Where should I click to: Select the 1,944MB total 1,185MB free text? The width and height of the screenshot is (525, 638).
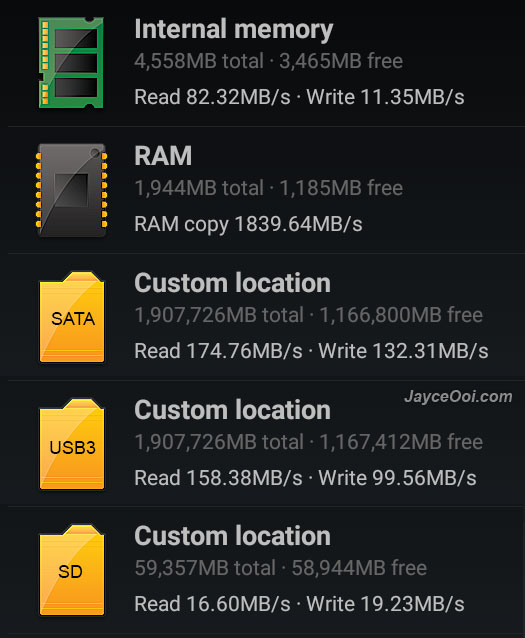click(x=269, y=188)
